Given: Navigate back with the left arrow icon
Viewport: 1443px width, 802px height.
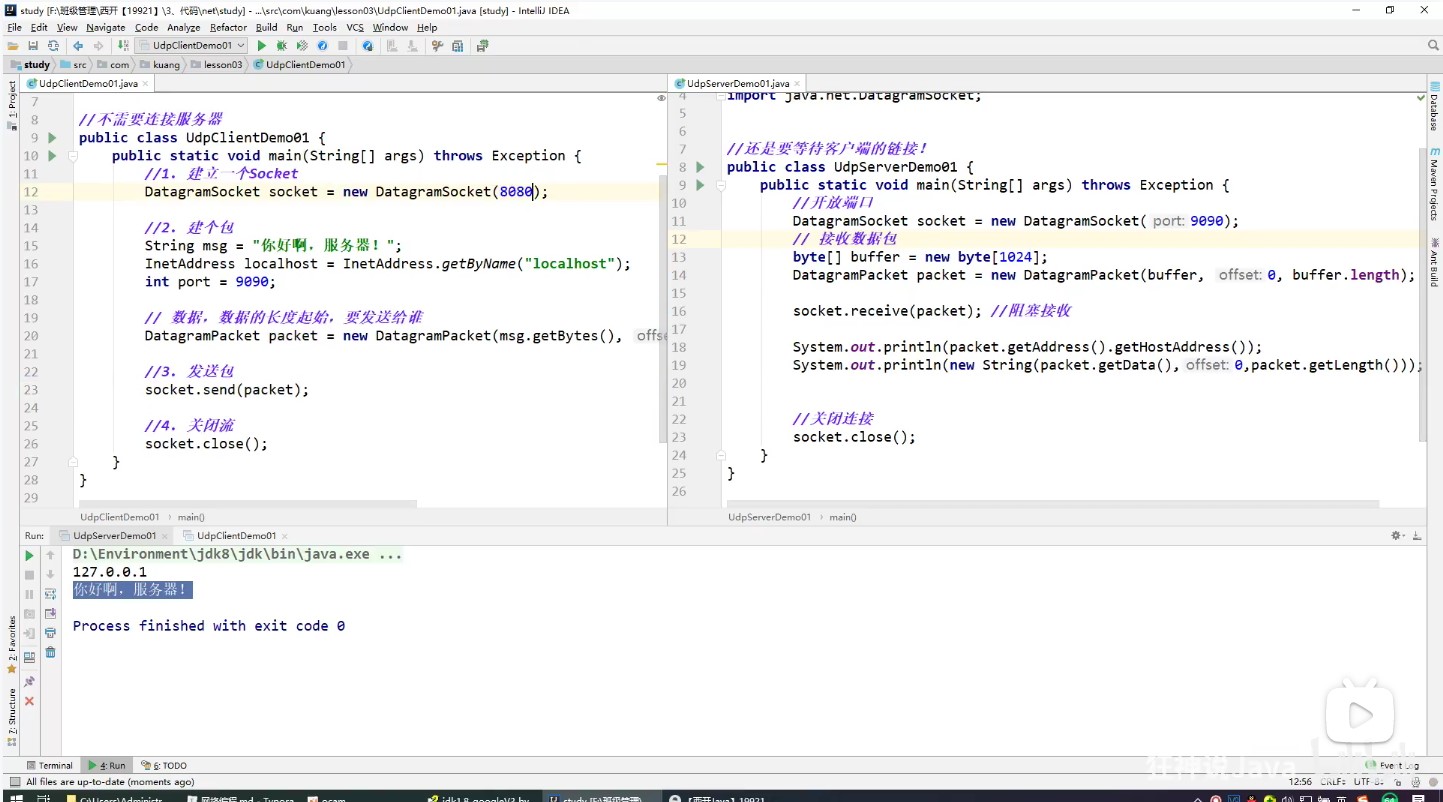Looking at the screenshot, I should click(78, 46).
